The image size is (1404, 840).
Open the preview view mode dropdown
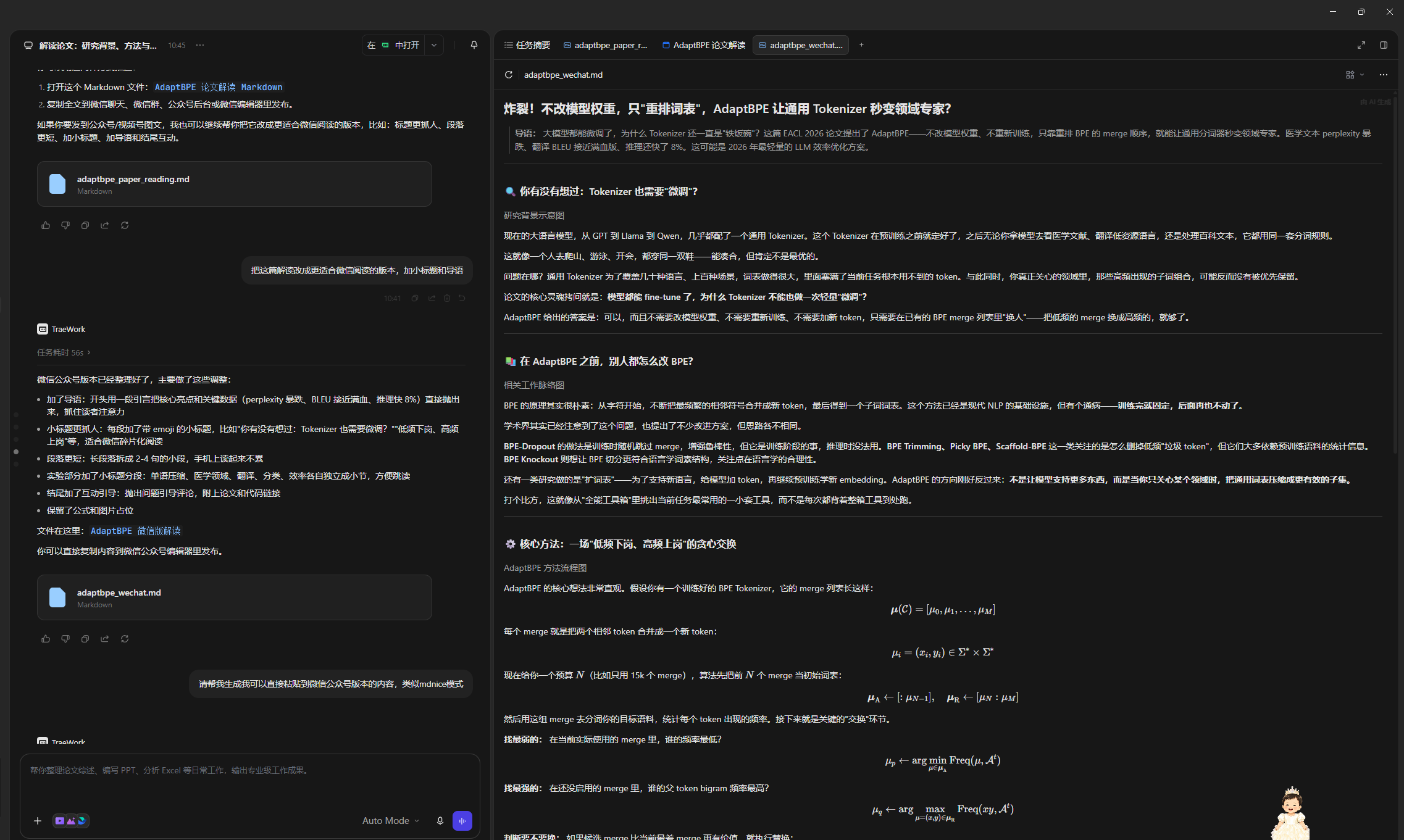point(1355,75)
